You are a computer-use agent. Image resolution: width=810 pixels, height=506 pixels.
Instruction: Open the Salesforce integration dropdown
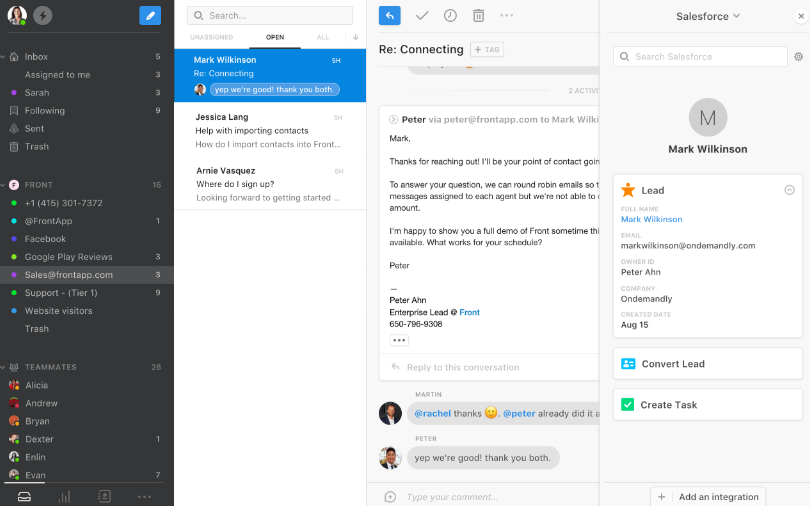[708, 17]
